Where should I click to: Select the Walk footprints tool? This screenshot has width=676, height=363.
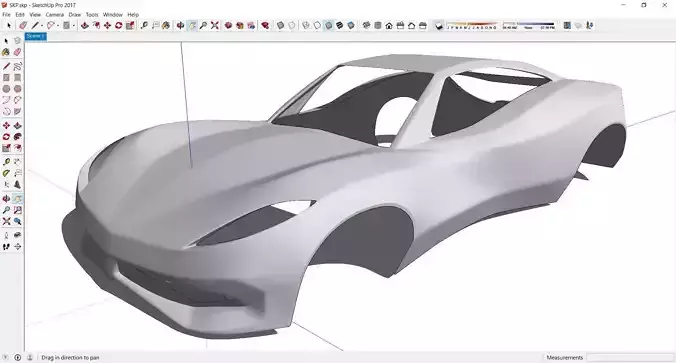(6, 247)
